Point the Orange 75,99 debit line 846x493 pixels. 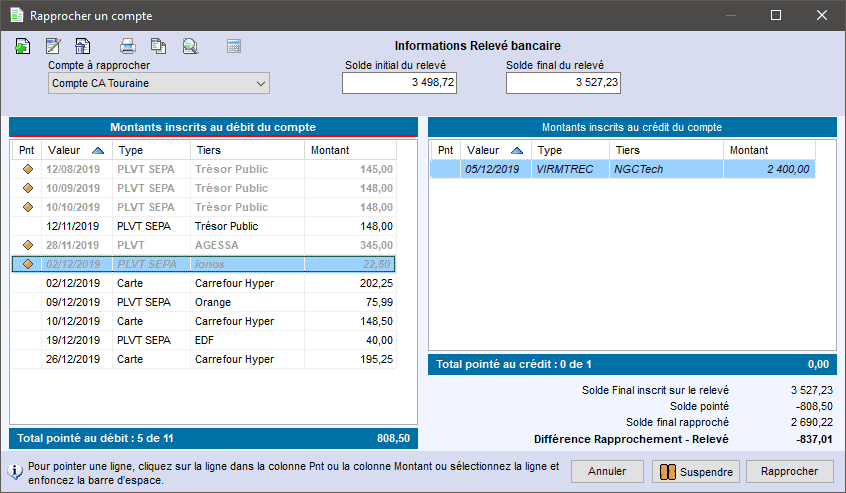(27, 302)
